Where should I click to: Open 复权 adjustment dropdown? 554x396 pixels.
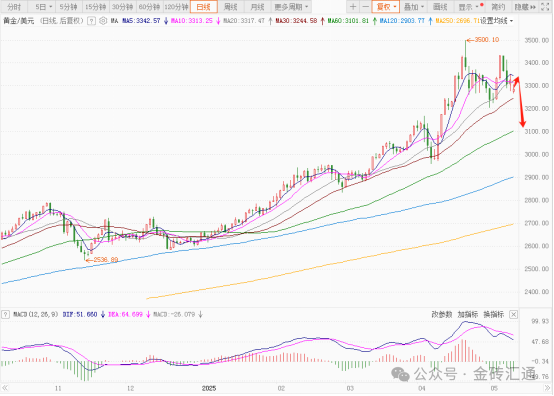coord(386,7)
